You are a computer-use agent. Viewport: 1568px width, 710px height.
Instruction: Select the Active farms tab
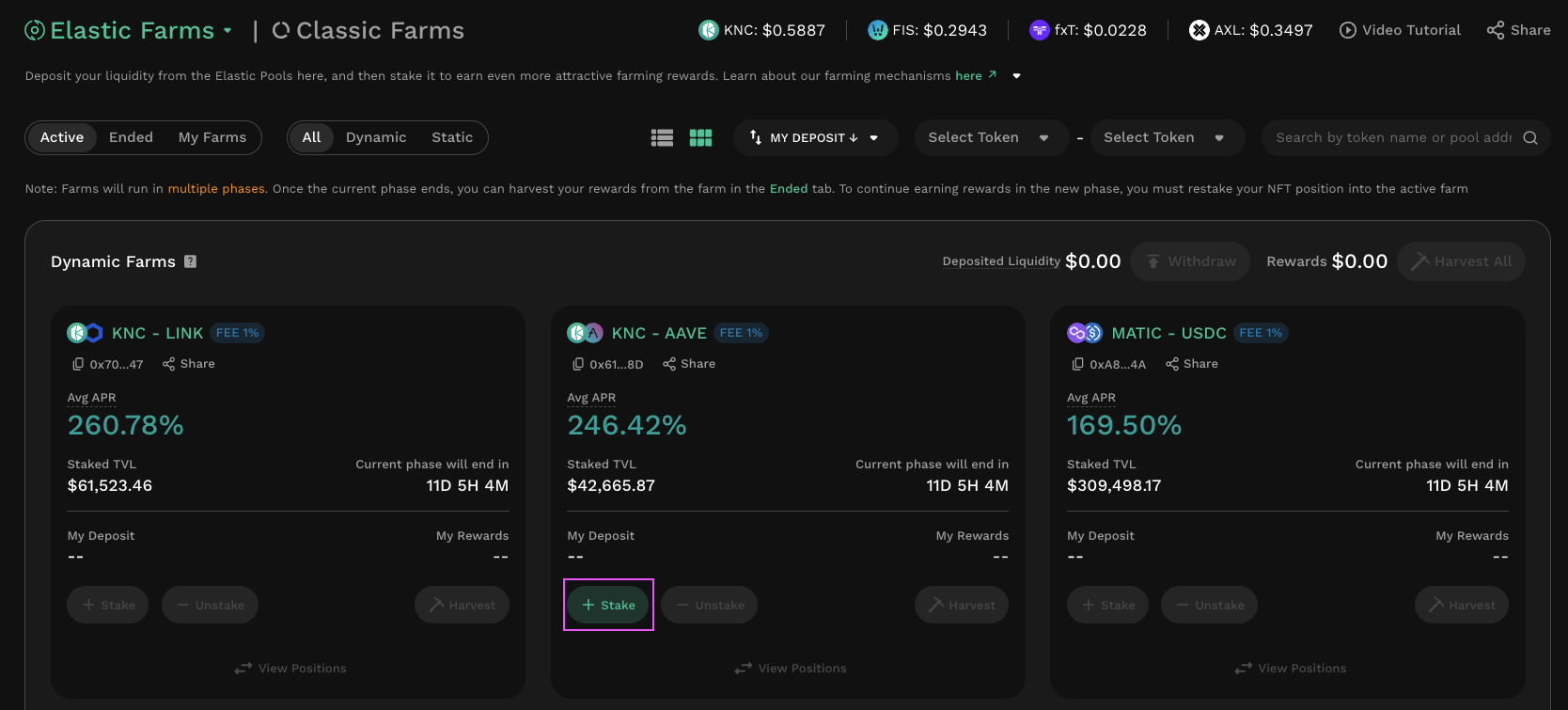[62, 137]
